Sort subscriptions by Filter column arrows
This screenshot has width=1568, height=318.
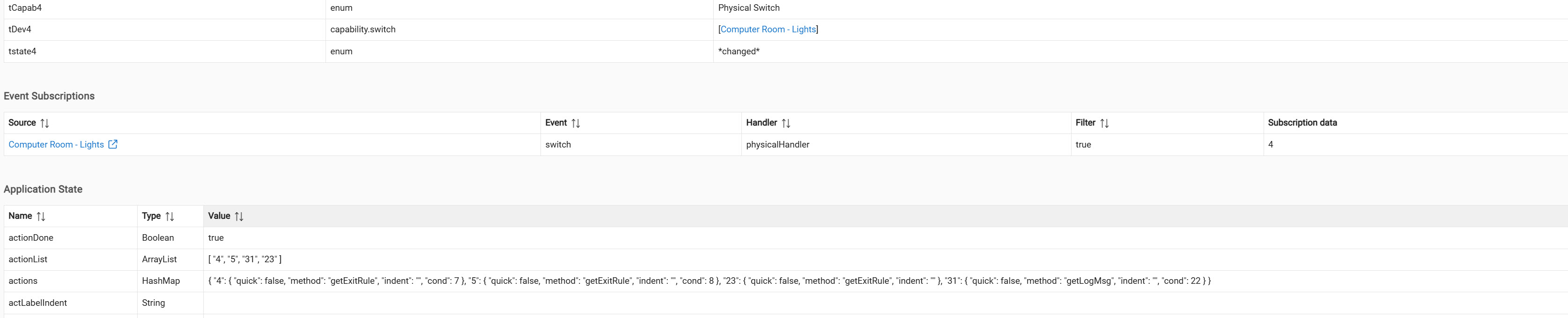coord(1104,123)
